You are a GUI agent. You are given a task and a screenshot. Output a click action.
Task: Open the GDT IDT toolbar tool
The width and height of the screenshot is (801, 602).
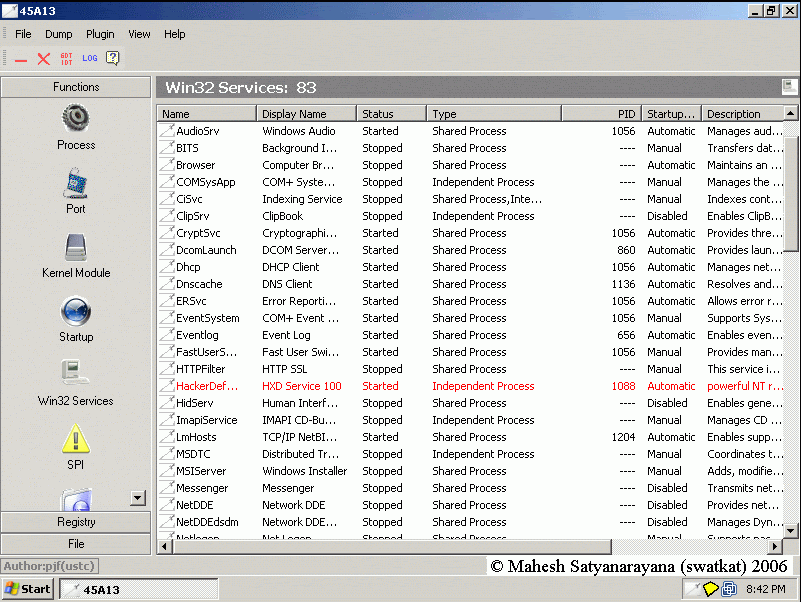[66, 59]
